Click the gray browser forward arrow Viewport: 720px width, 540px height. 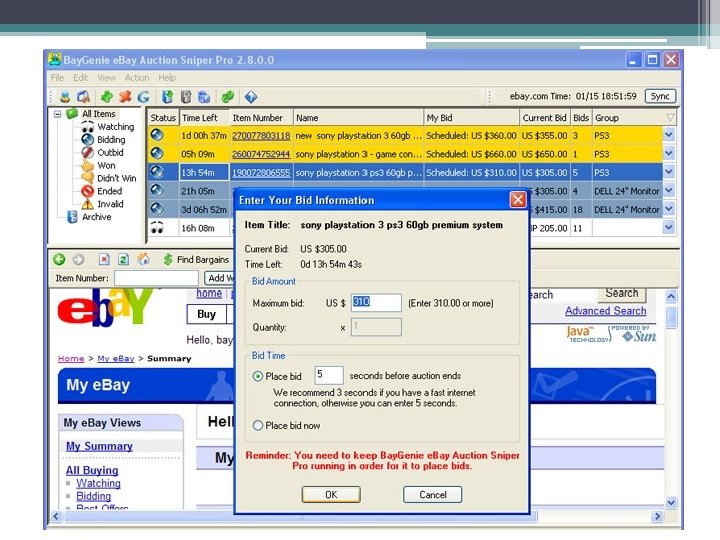click(79, 259)
